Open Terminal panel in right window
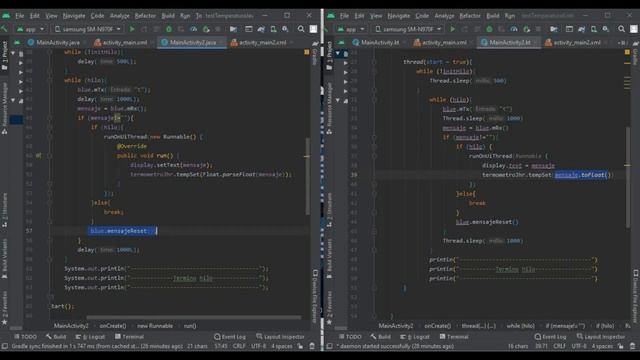 click(454, 337)
